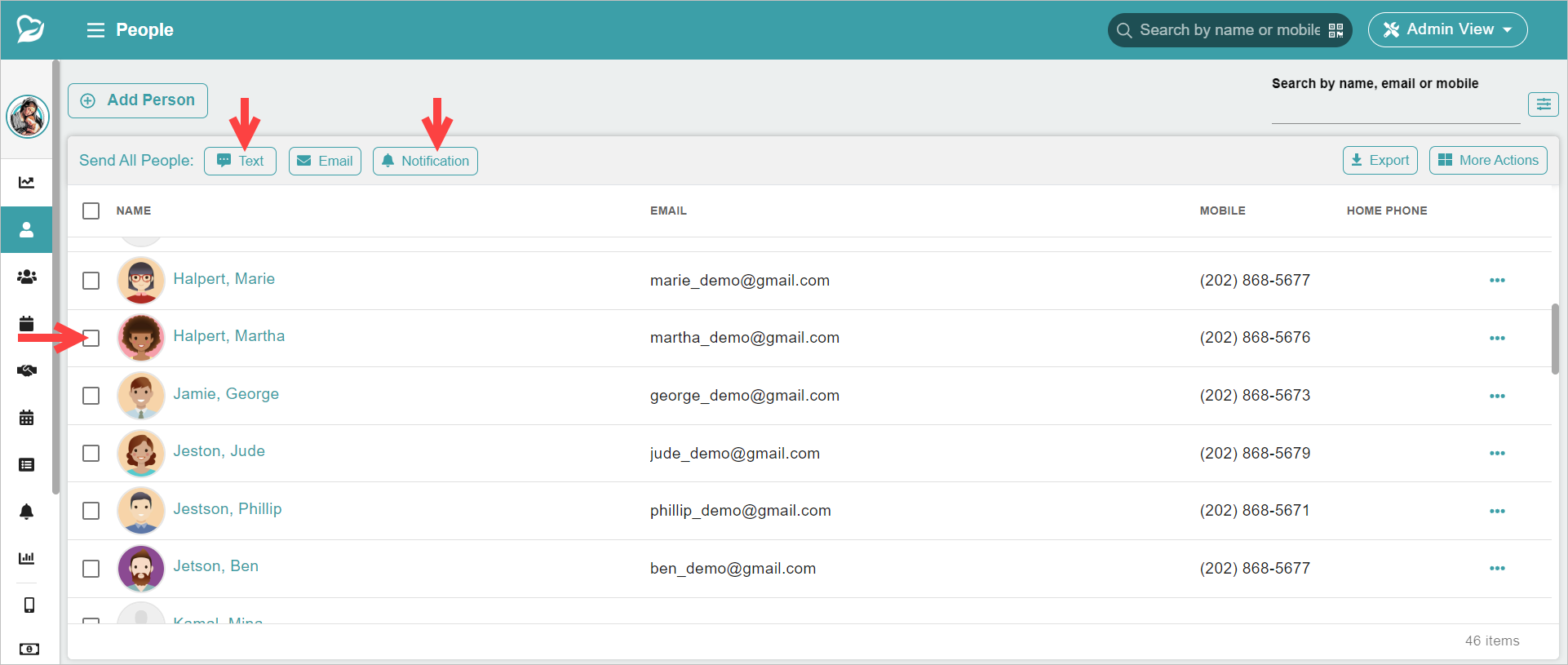Open the hamburger navigation menu
Image resolution: width=1568 pixels, height=665 pixels.
95,30
